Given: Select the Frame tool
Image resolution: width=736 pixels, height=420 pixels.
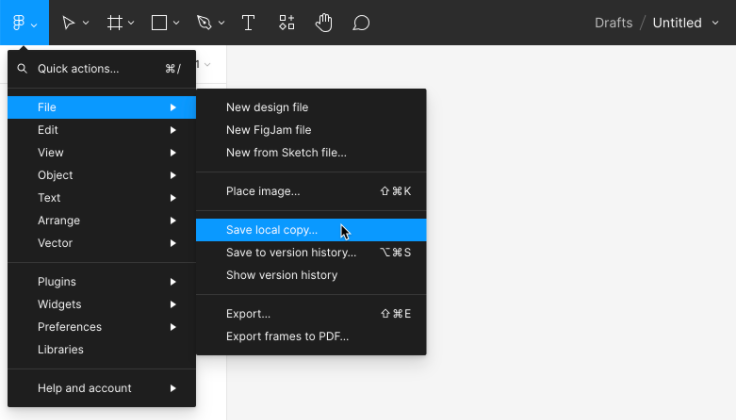Looking at the screenshot, I should pos(115,23).
